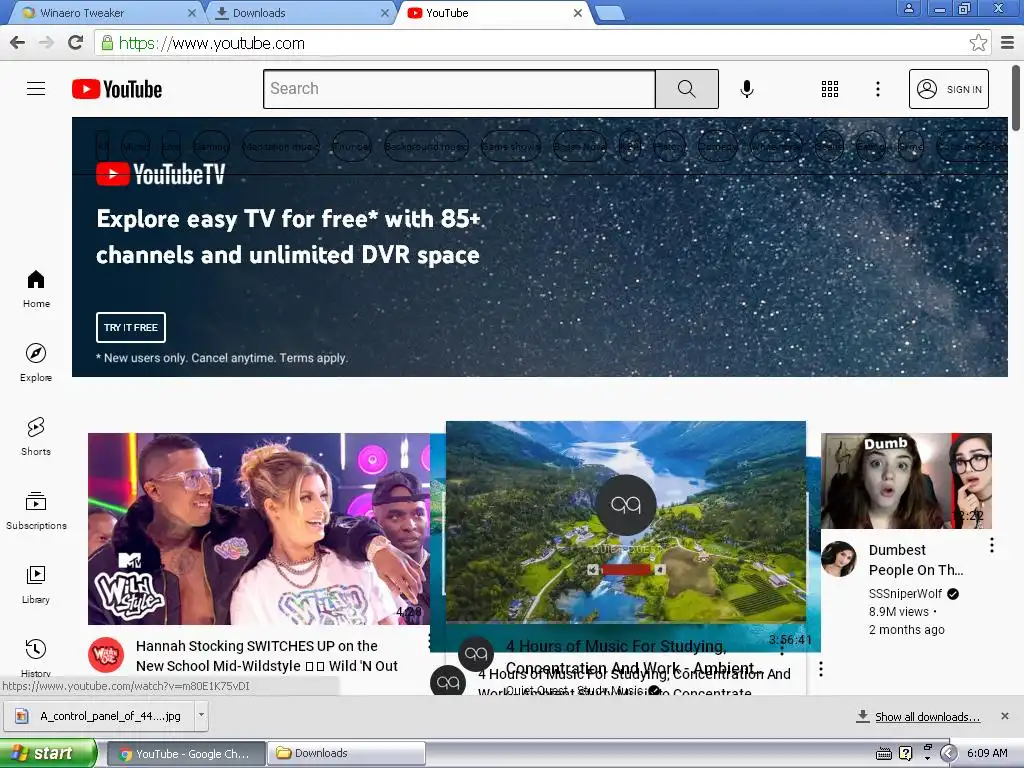The image size is (1024, 768).
Task: Switch to the Winaero Tweaker tab
Action: [108, 13]
